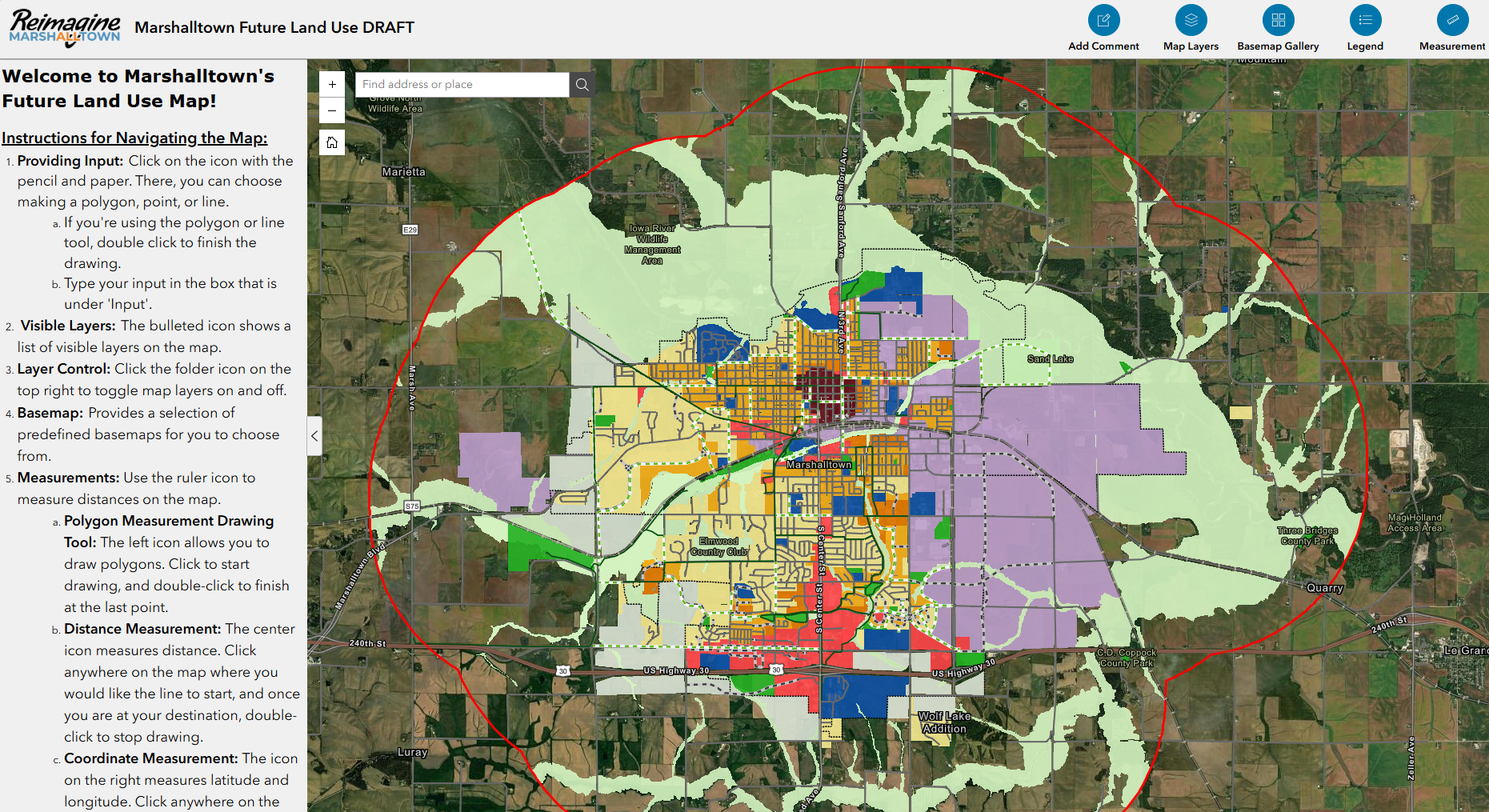This screenshot has height=812, width=1489.
Task: Open the Add Comment drawing tool
Action: pyautogui.click(x=1103, y=22)
